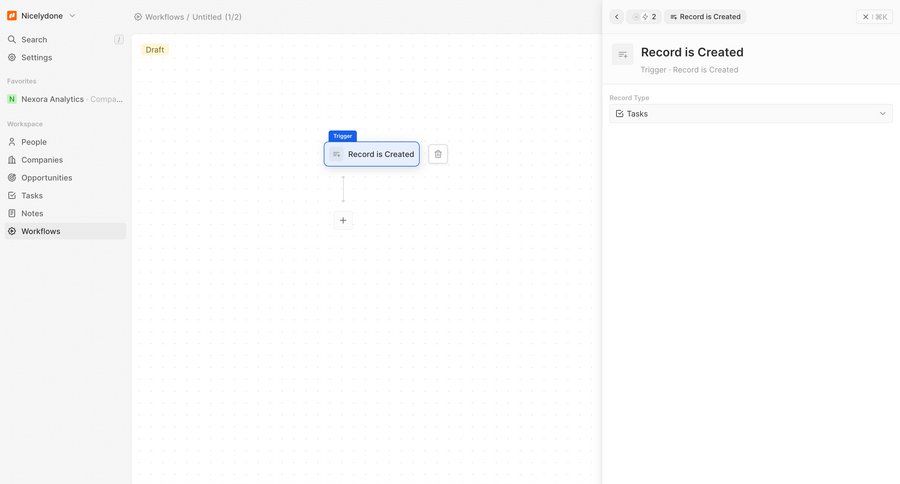Viewport: 900px width, 484px height.
Task: Open the Nexora Analytics favorite
Action: point(53,99)
